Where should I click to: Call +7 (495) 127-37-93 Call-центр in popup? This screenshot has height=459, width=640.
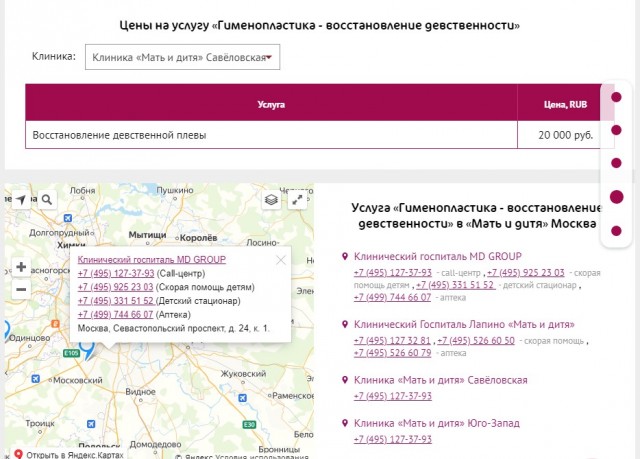[x=116, y=273]
